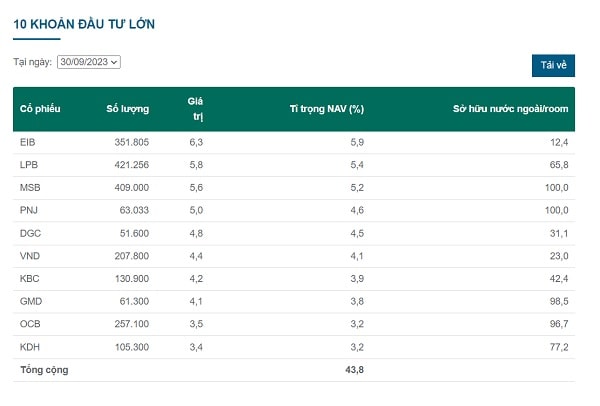Click the Số lượng column header
The height and width of the screenshot is (406, 600).
click(127, 109)
